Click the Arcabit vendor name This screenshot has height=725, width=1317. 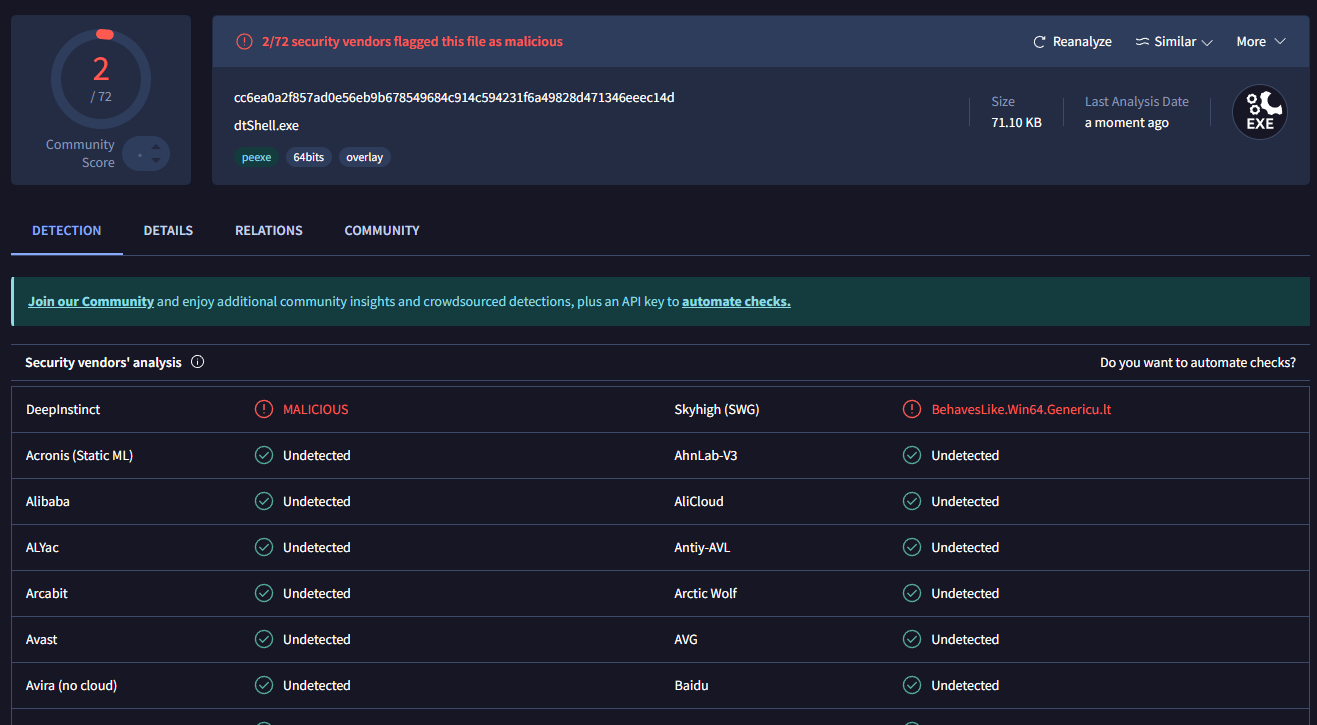49,594
